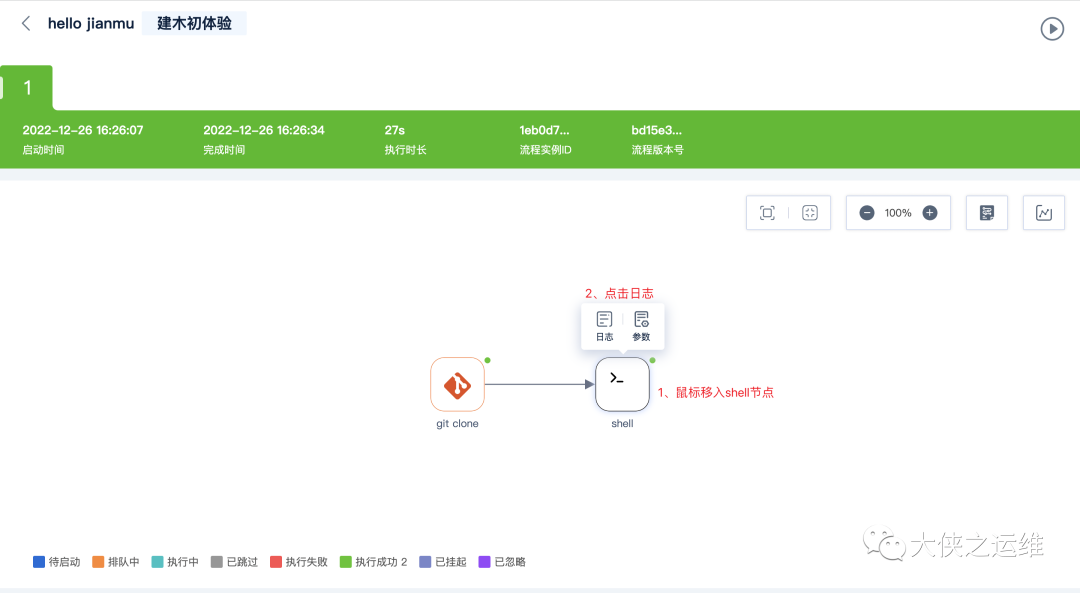Click the shell node label text
Image resolution: width=1080 pixels, height=593 pixels.
[x=622, y=424]
